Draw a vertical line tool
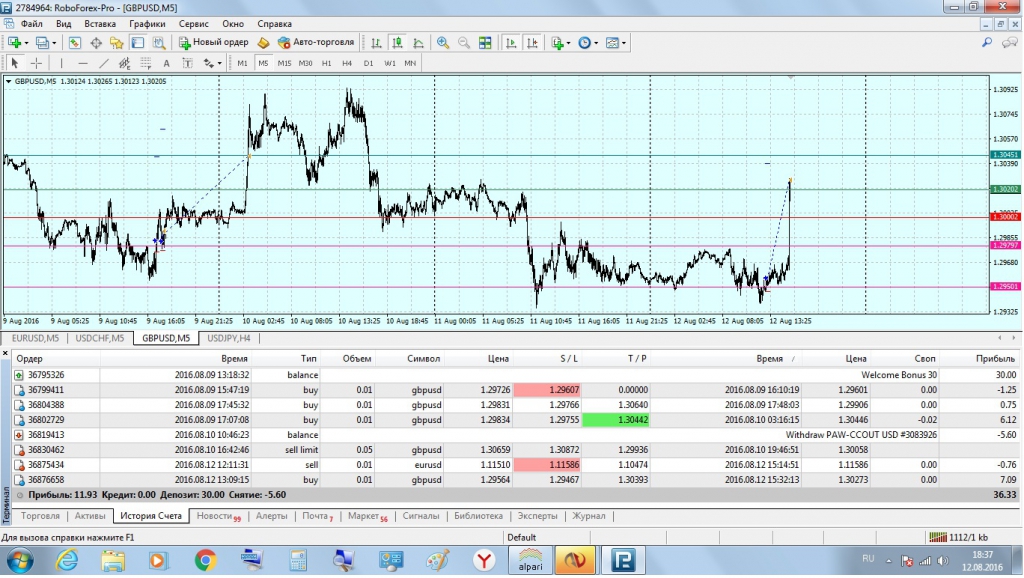Viewport: 1024px width, 578px height. tap(61, 63)
